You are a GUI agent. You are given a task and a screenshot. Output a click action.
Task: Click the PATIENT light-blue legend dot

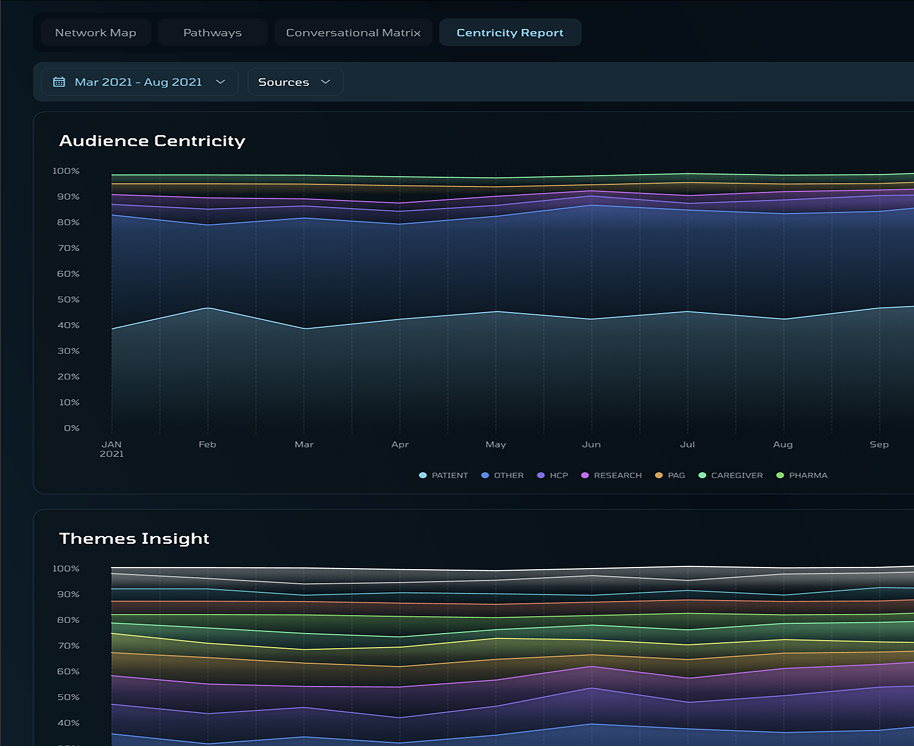point(423,476)
